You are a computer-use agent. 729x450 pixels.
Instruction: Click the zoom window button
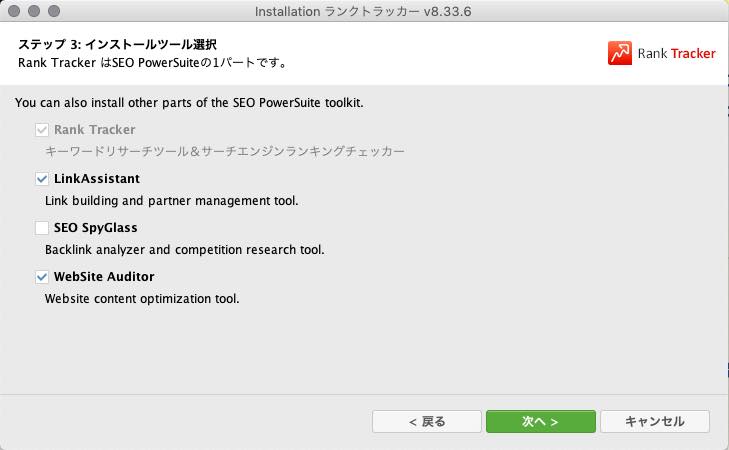(x=54, y=11)
